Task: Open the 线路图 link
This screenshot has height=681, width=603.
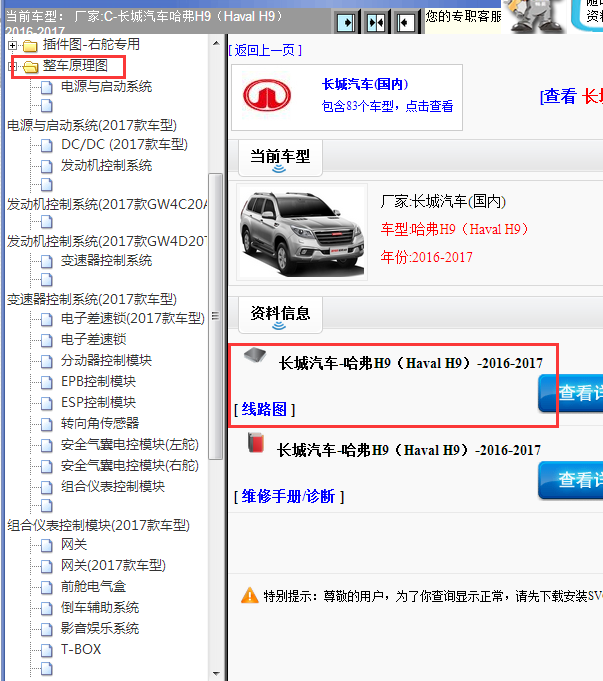Action: (x=264, y=409)
